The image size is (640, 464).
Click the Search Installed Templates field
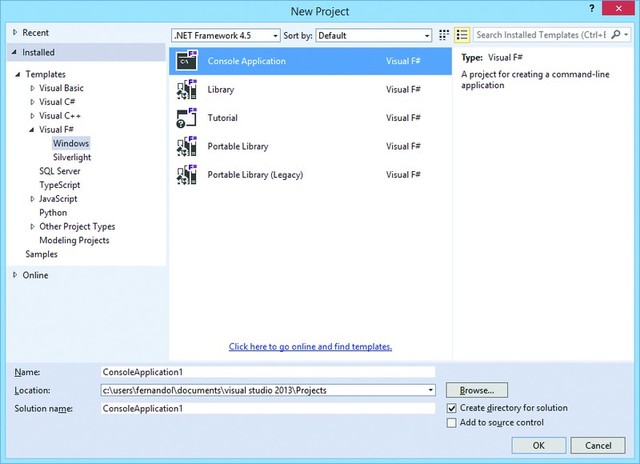tap(541, 35)
